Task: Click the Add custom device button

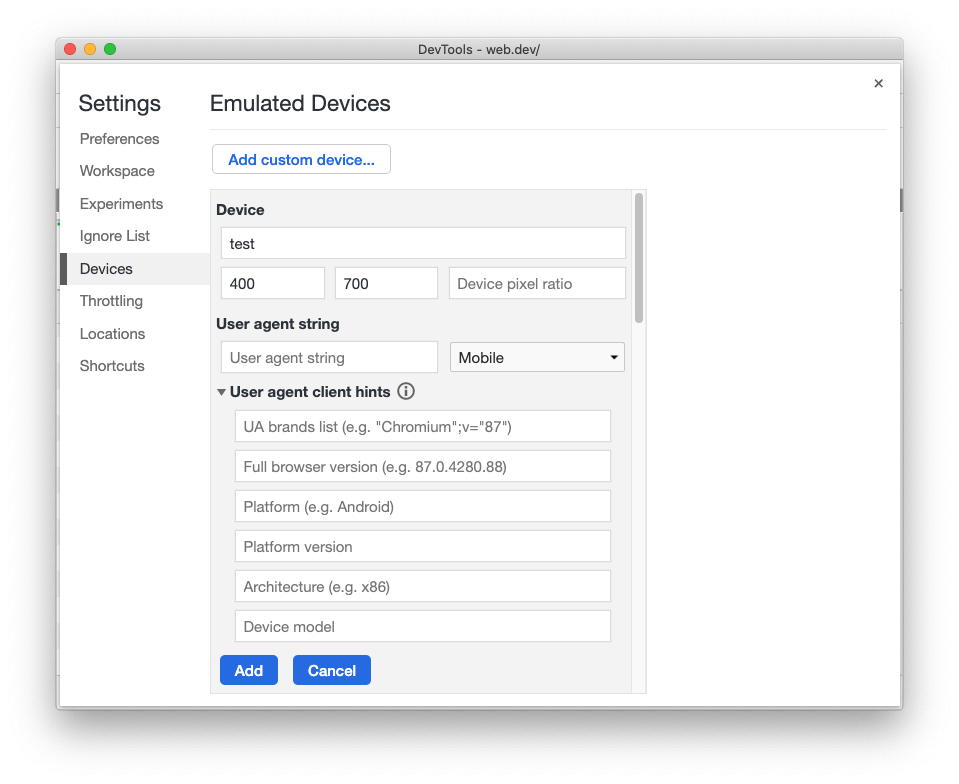Action: [300, 159]
